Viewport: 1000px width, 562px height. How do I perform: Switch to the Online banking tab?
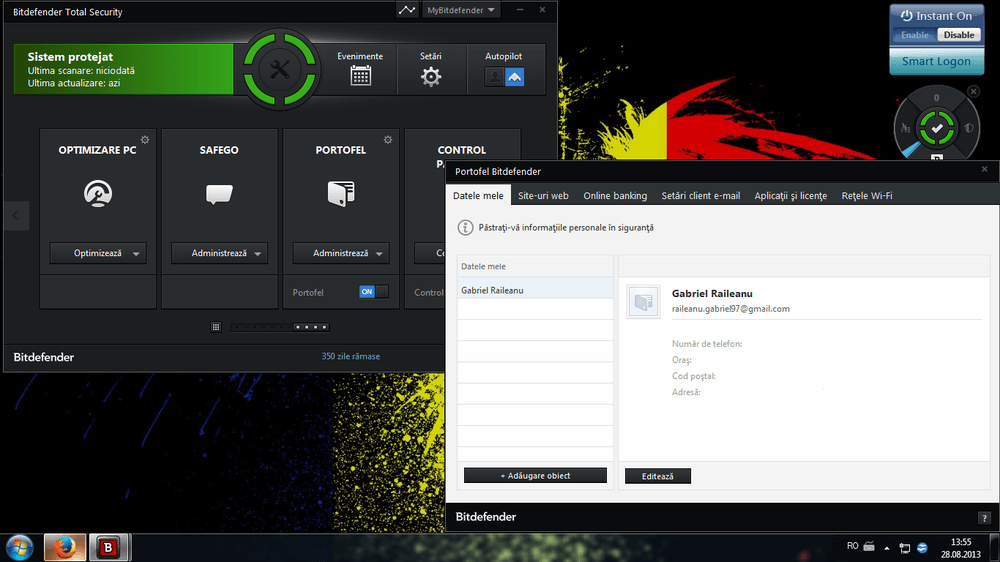(615, 196)
